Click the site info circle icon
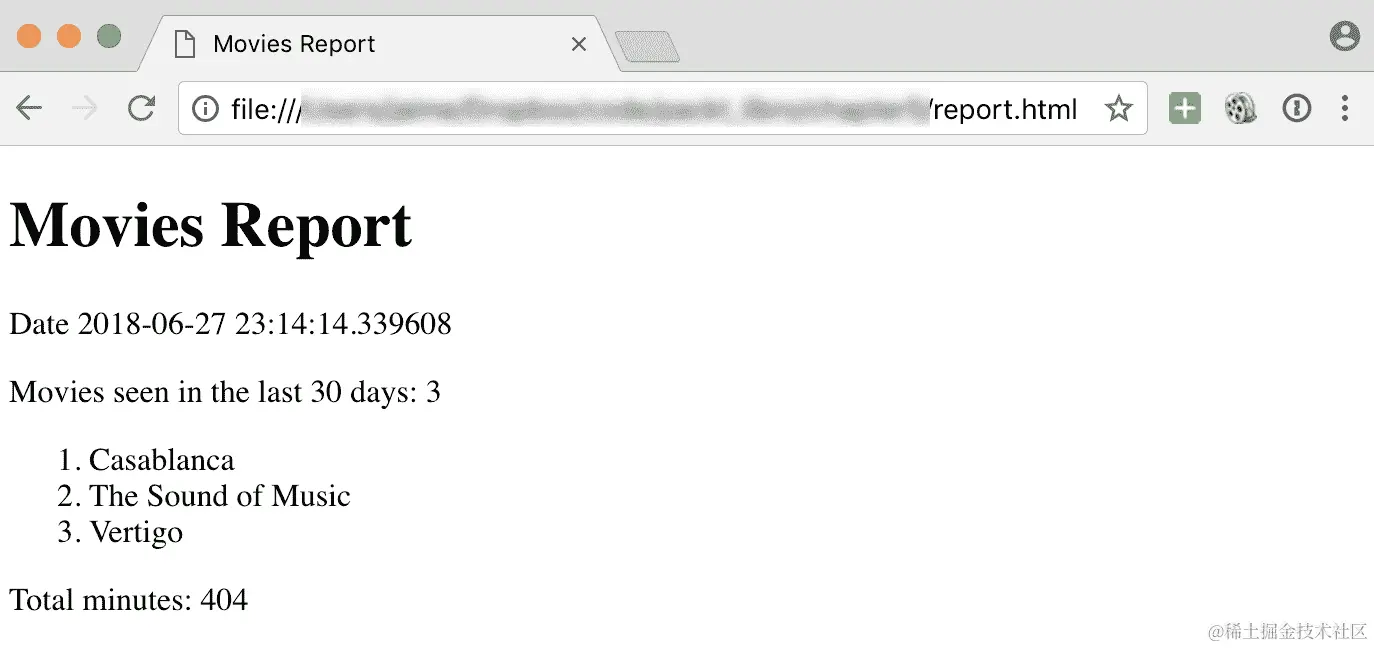1374x648 pixels. (x=205, y=108)
